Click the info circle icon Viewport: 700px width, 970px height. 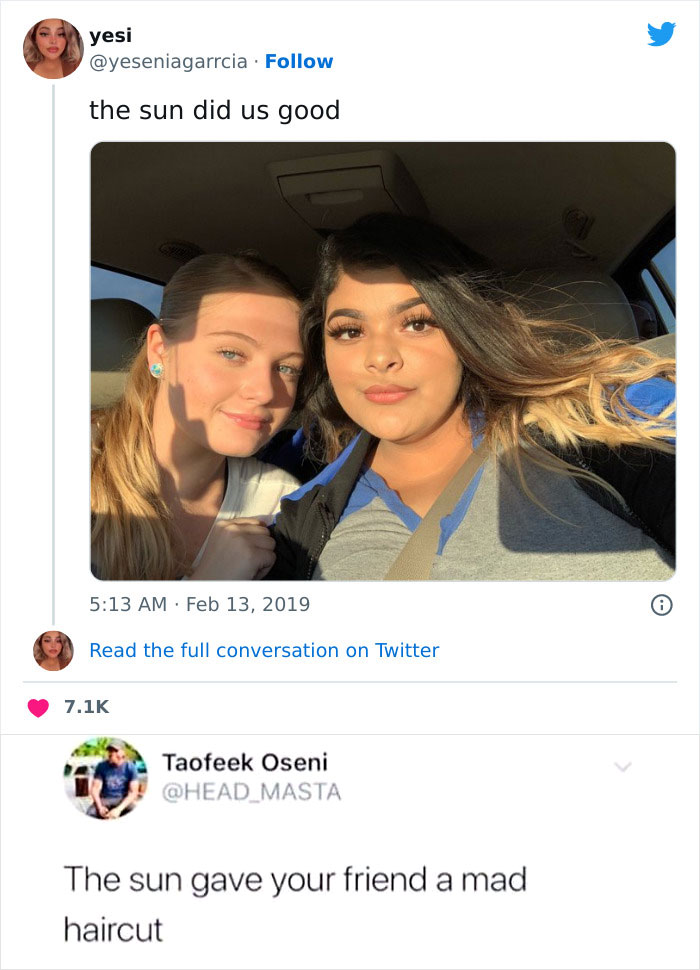tap(661, 605)
